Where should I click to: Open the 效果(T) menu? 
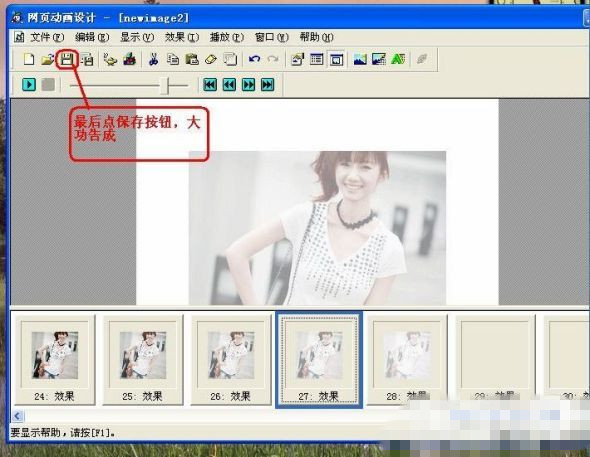(x=182, y=37)
